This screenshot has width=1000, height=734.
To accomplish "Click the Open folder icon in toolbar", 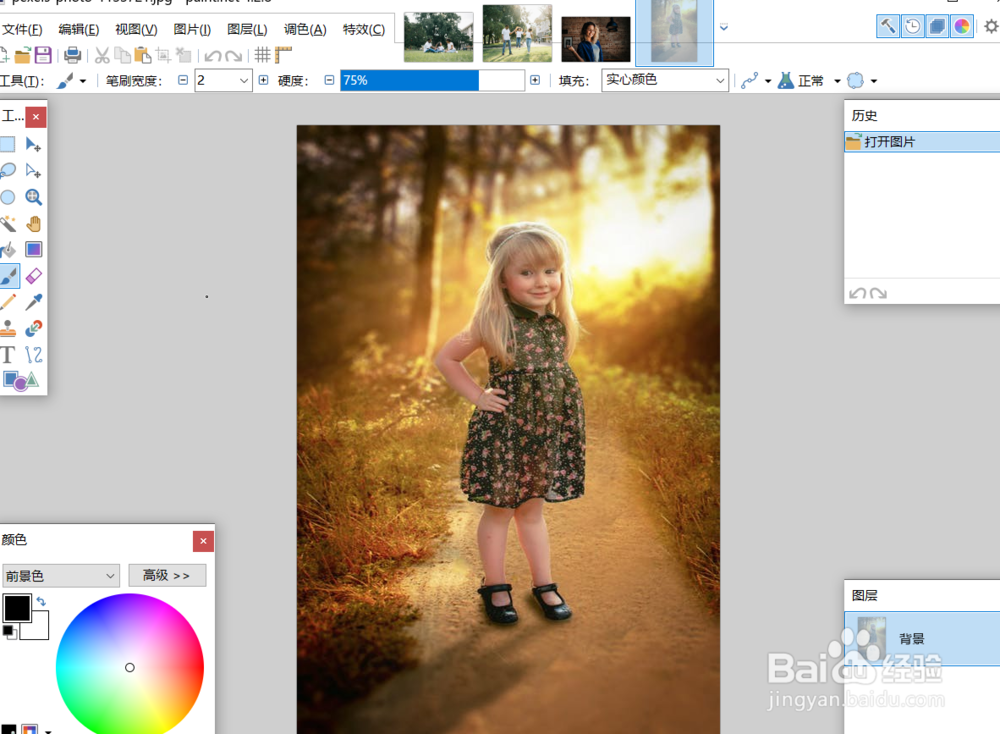I will [x=22, y=55].
